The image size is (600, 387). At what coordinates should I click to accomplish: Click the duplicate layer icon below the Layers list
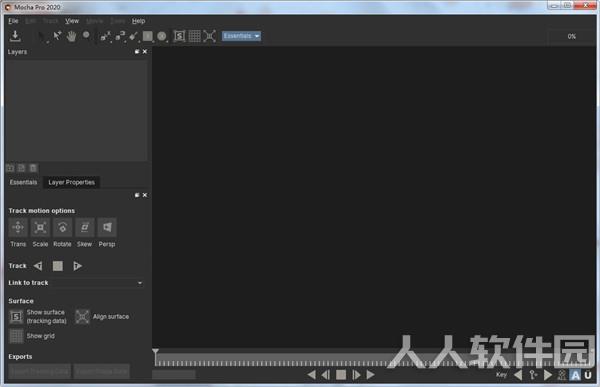[22, 168]
